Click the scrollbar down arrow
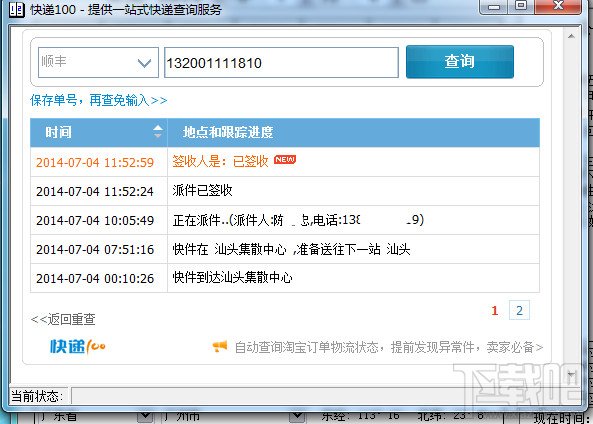 coord(571,374)
